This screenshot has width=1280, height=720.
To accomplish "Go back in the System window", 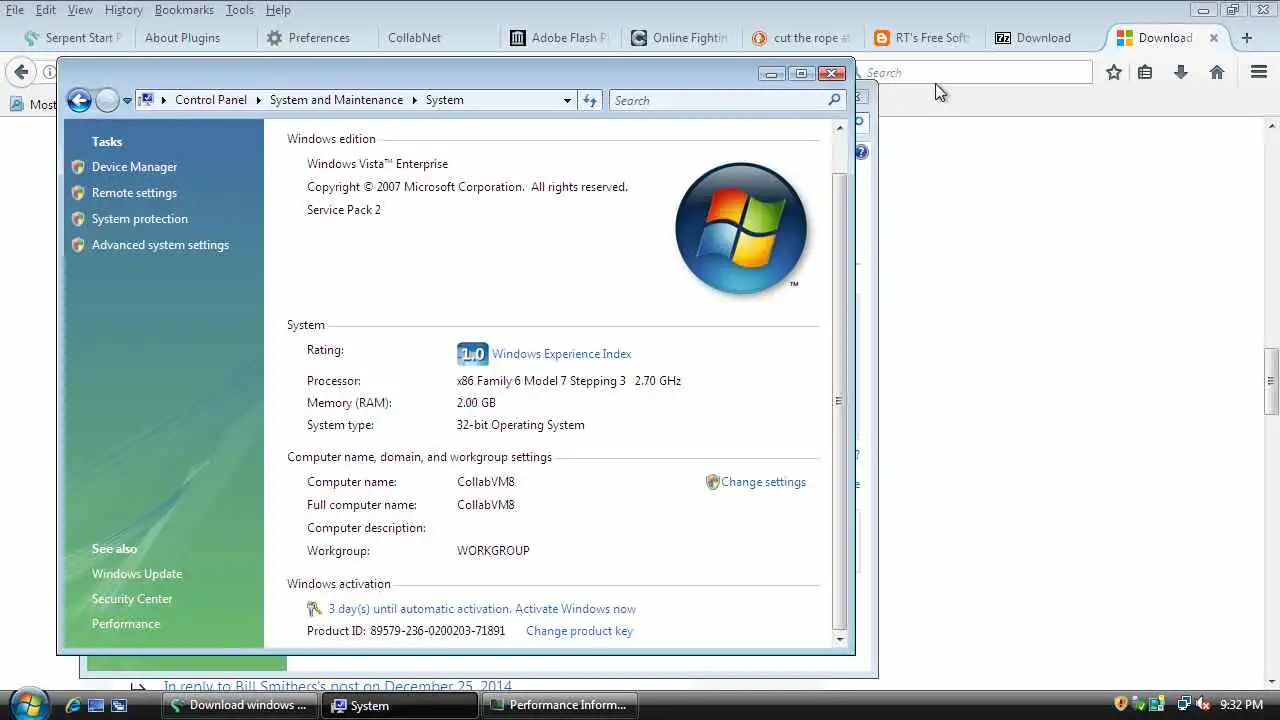I will coord(79,100).
